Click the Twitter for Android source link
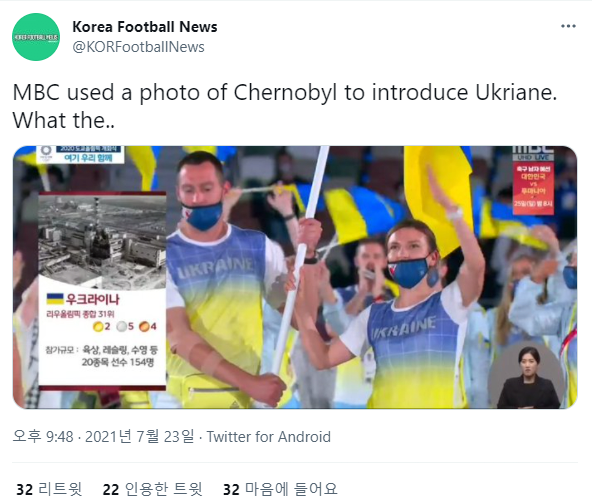This screenshot has width=592, height=503. click(x=268, y=437)
